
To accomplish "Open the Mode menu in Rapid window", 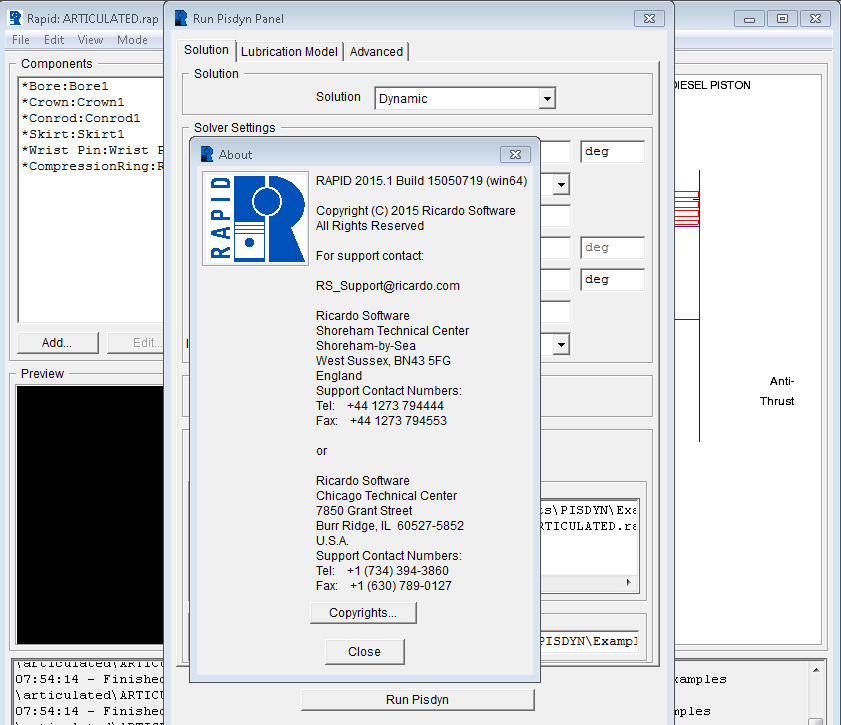I will 132,40.
